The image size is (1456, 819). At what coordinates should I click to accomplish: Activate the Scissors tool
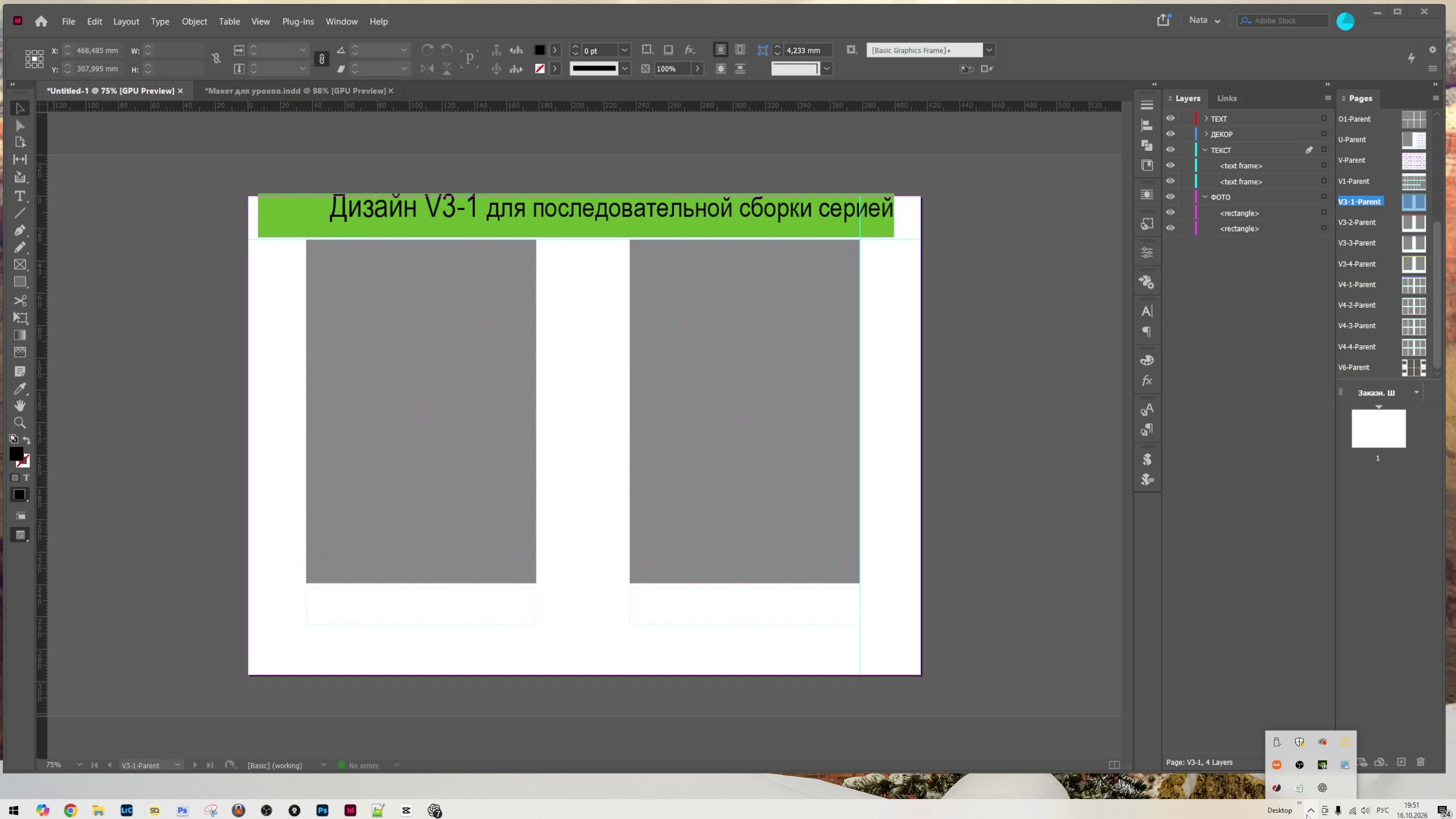pos(20,300)
